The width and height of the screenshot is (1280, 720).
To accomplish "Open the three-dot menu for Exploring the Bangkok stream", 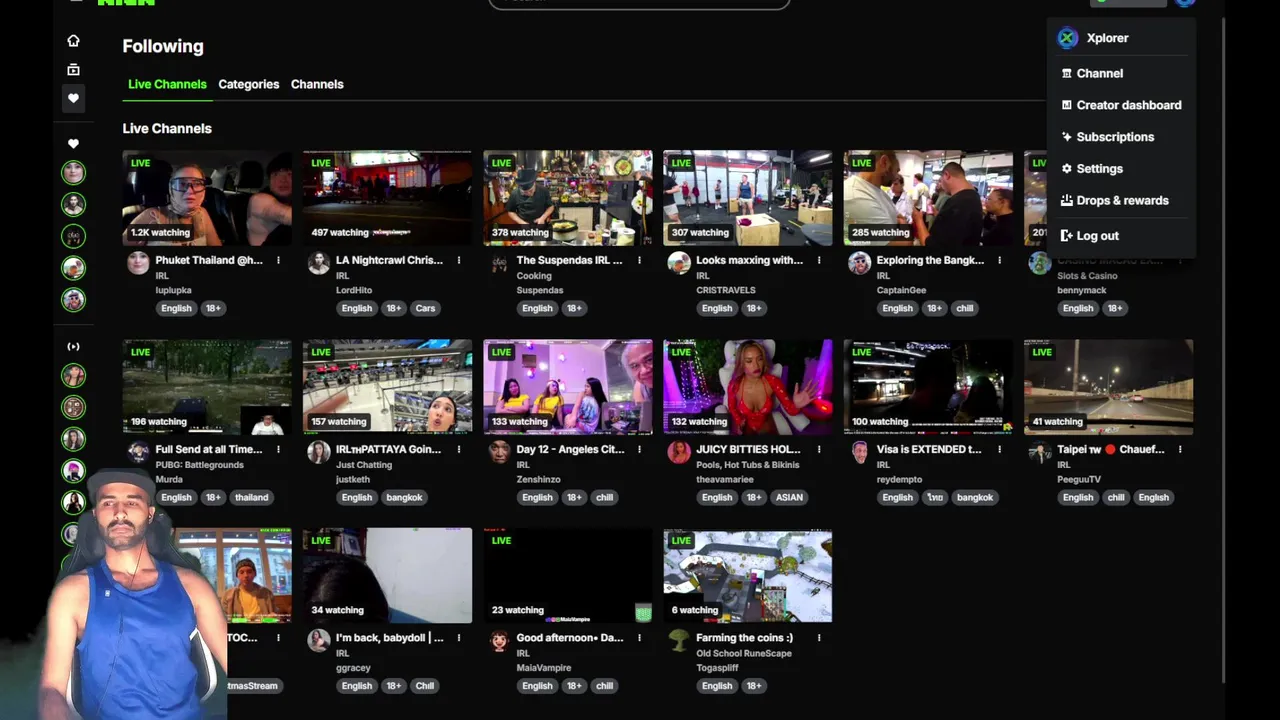I will (999, 260).
